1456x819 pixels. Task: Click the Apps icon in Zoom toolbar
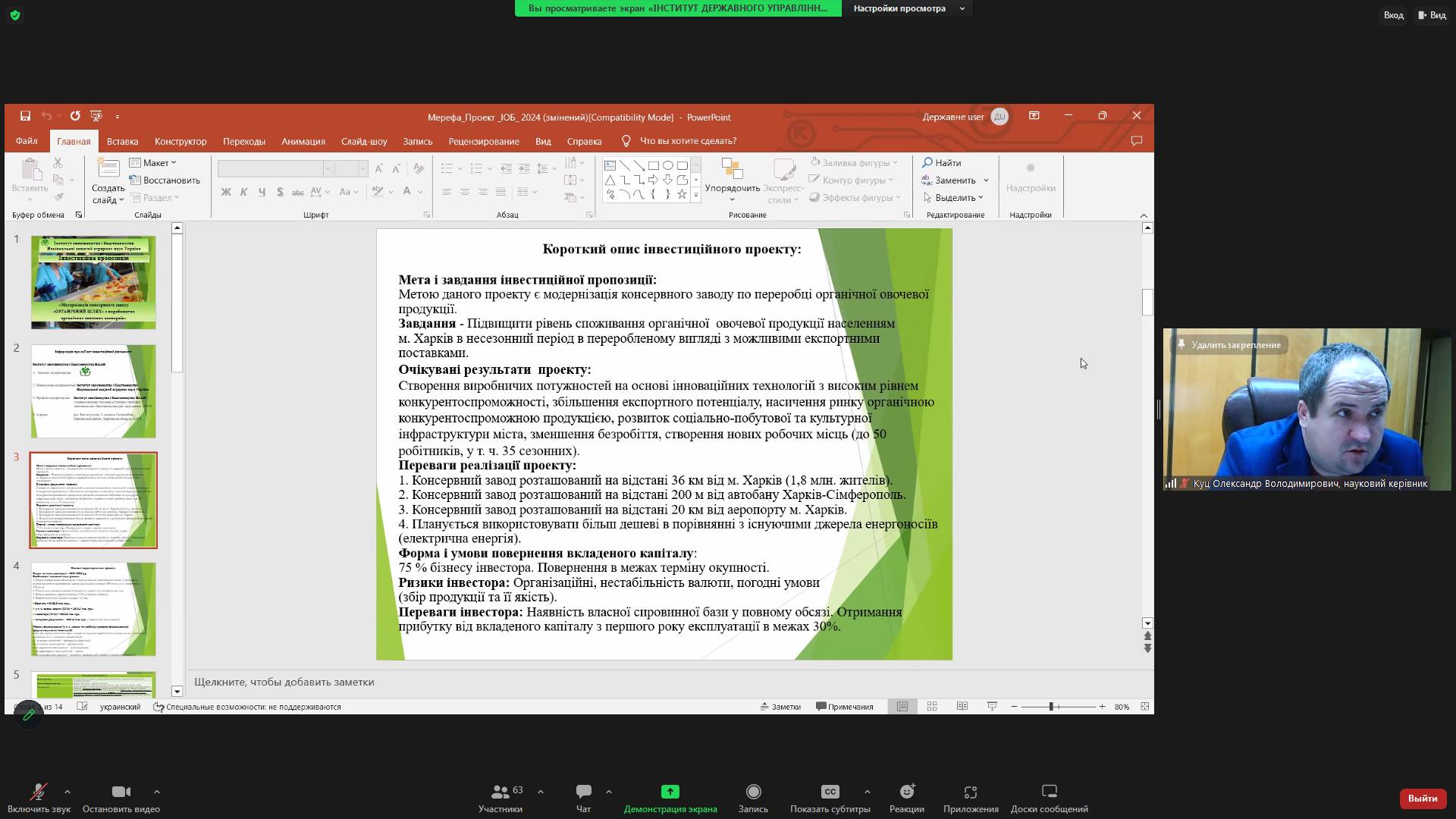[970, 792]
